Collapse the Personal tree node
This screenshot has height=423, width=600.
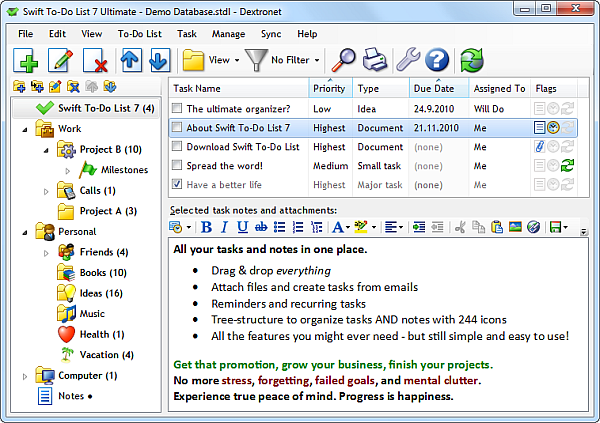[25, 233]
